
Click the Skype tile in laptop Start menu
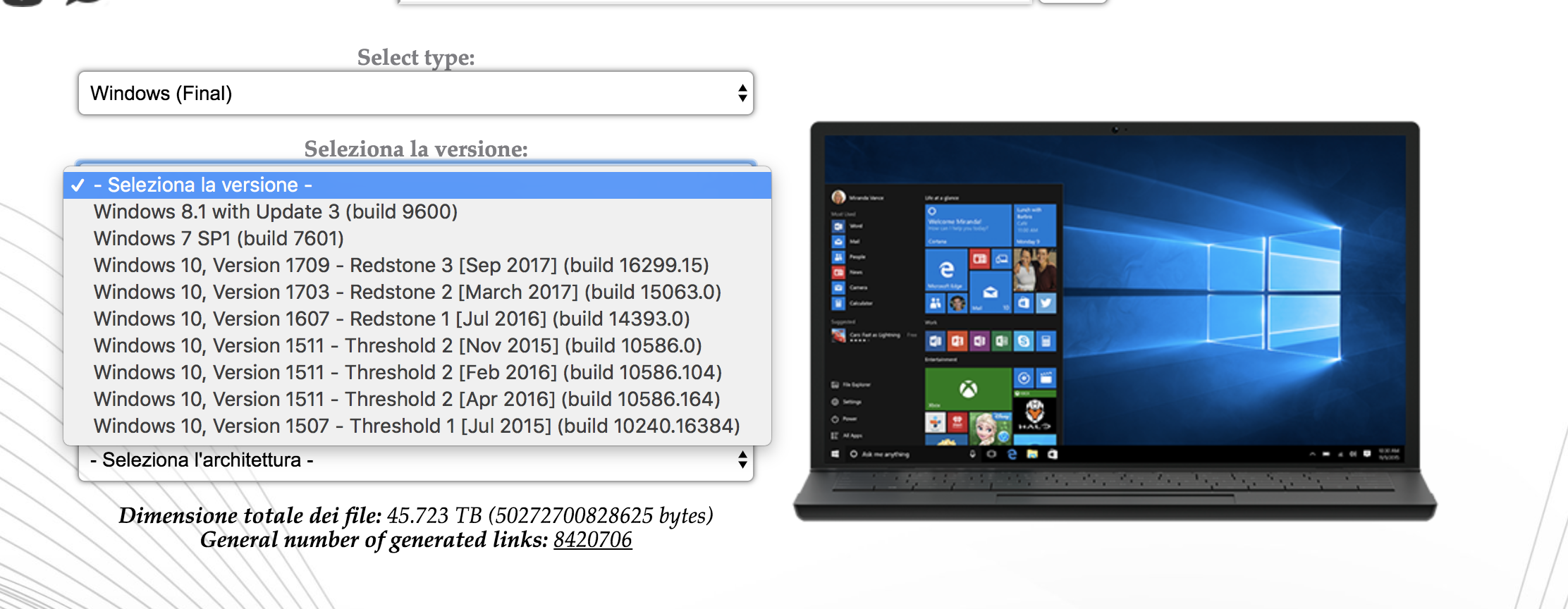click(x=1024, y=342)
